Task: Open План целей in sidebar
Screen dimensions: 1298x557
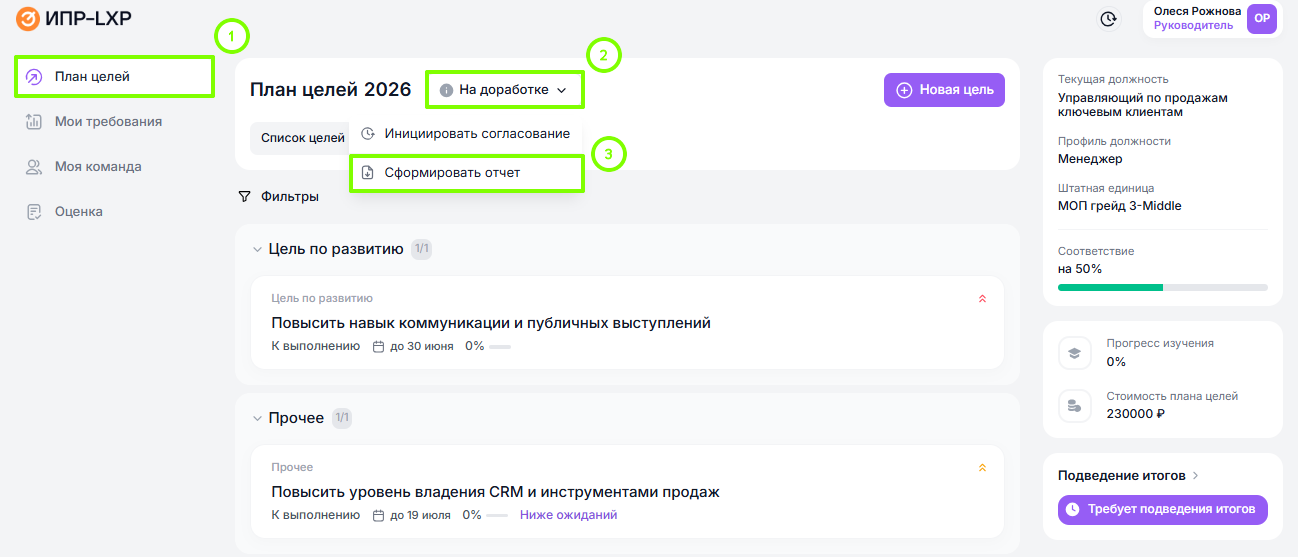Action: tap(114, 76)
